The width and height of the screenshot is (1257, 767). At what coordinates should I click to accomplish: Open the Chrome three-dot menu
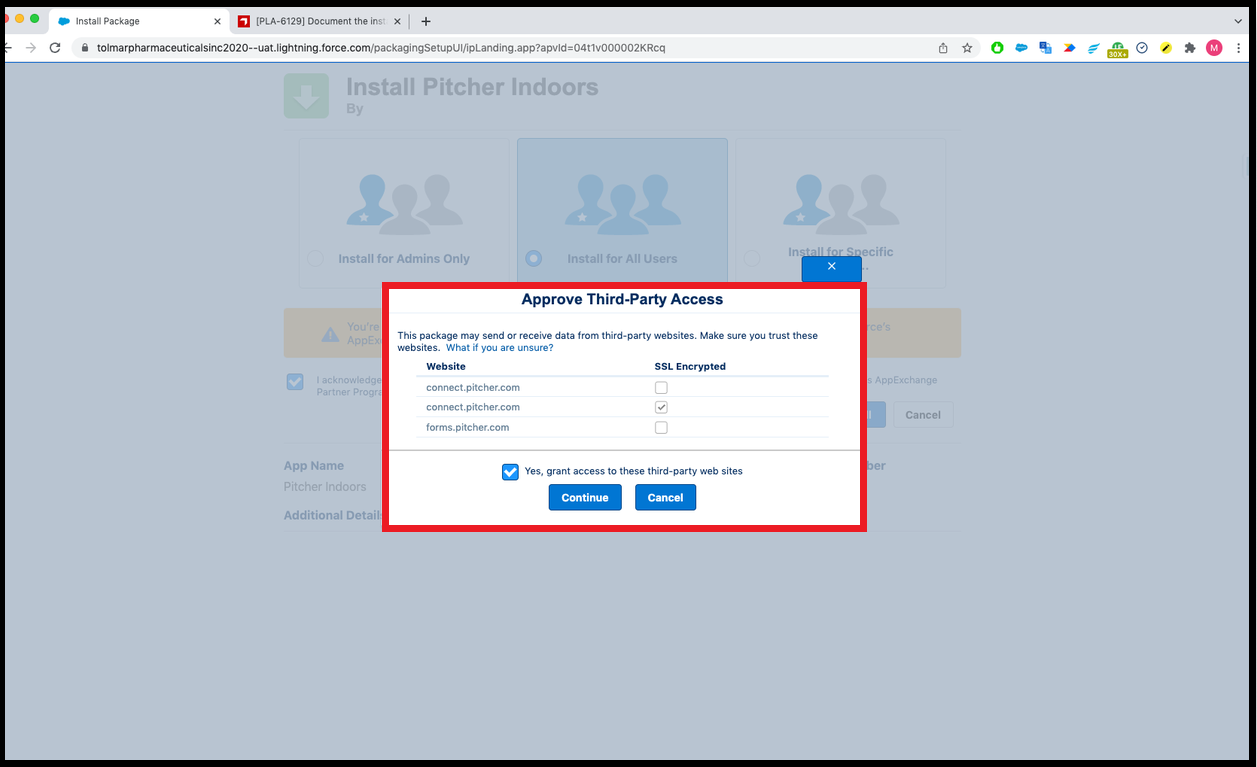[1240, 48]
